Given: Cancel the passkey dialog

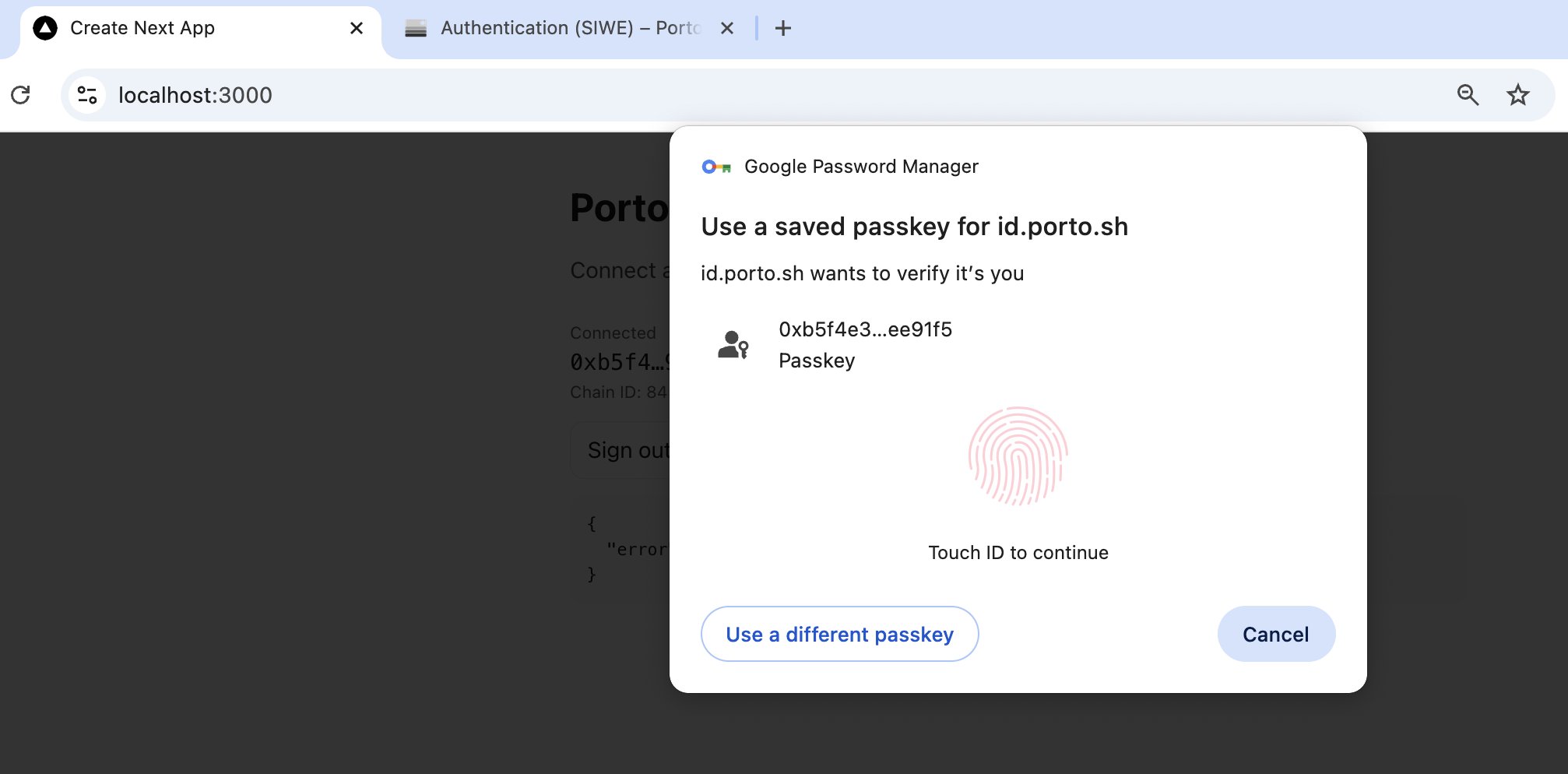Looking at the screenshot, I should 1275,635.
